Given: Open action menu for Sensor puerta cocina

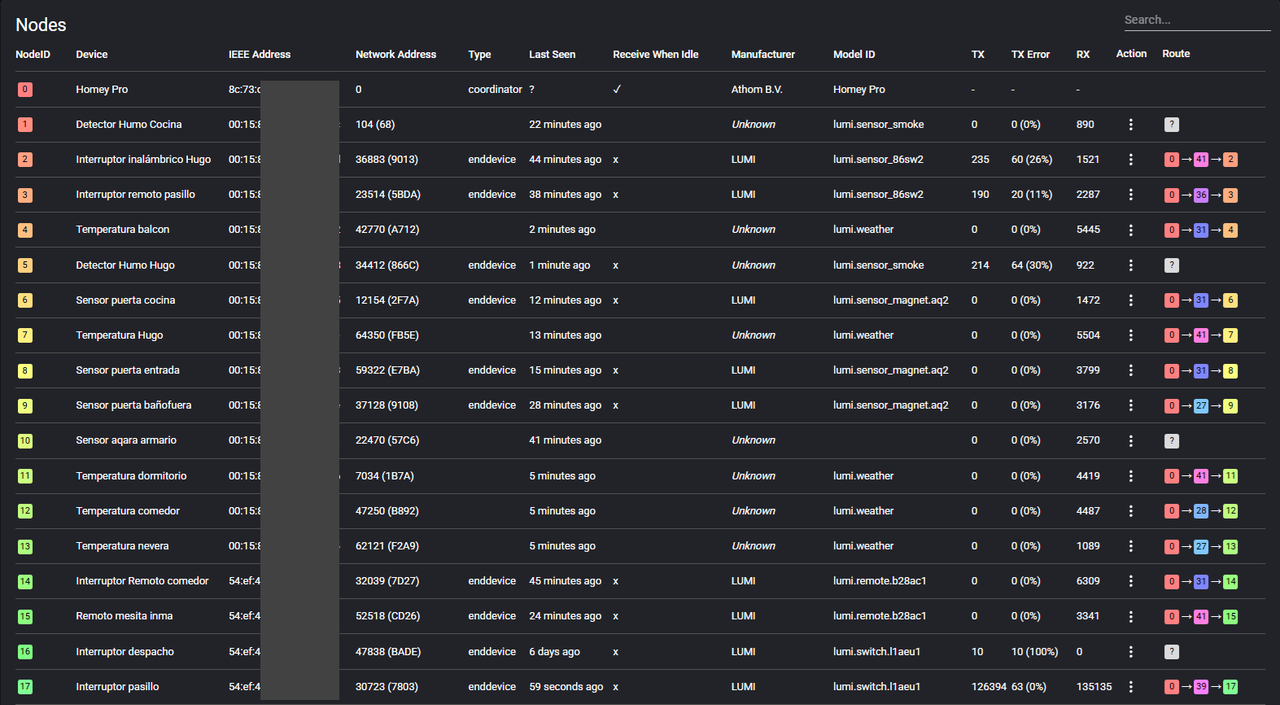Looking at the screenshot, I should [x=1131, y=301].
